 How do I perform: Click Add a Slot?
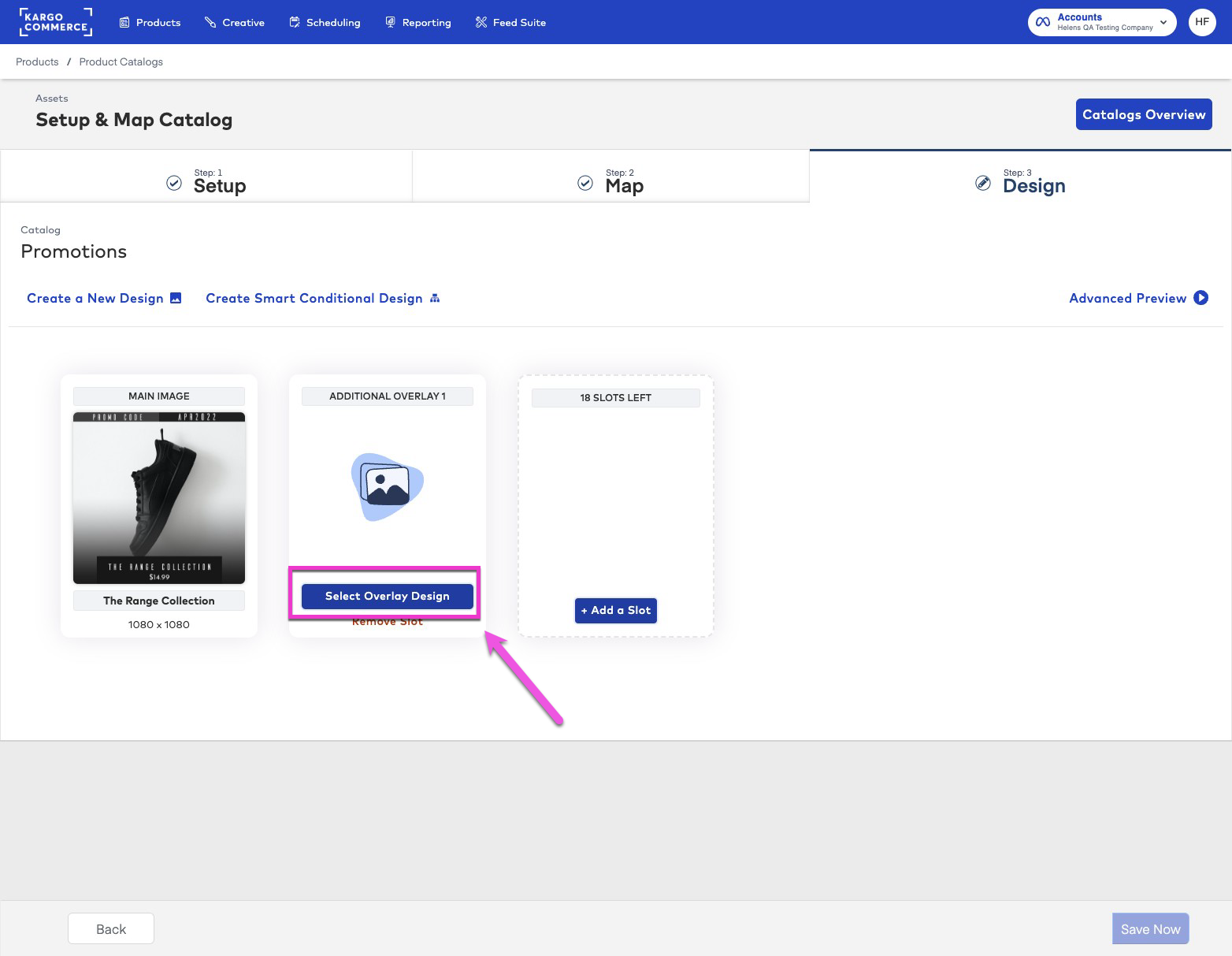615,610
